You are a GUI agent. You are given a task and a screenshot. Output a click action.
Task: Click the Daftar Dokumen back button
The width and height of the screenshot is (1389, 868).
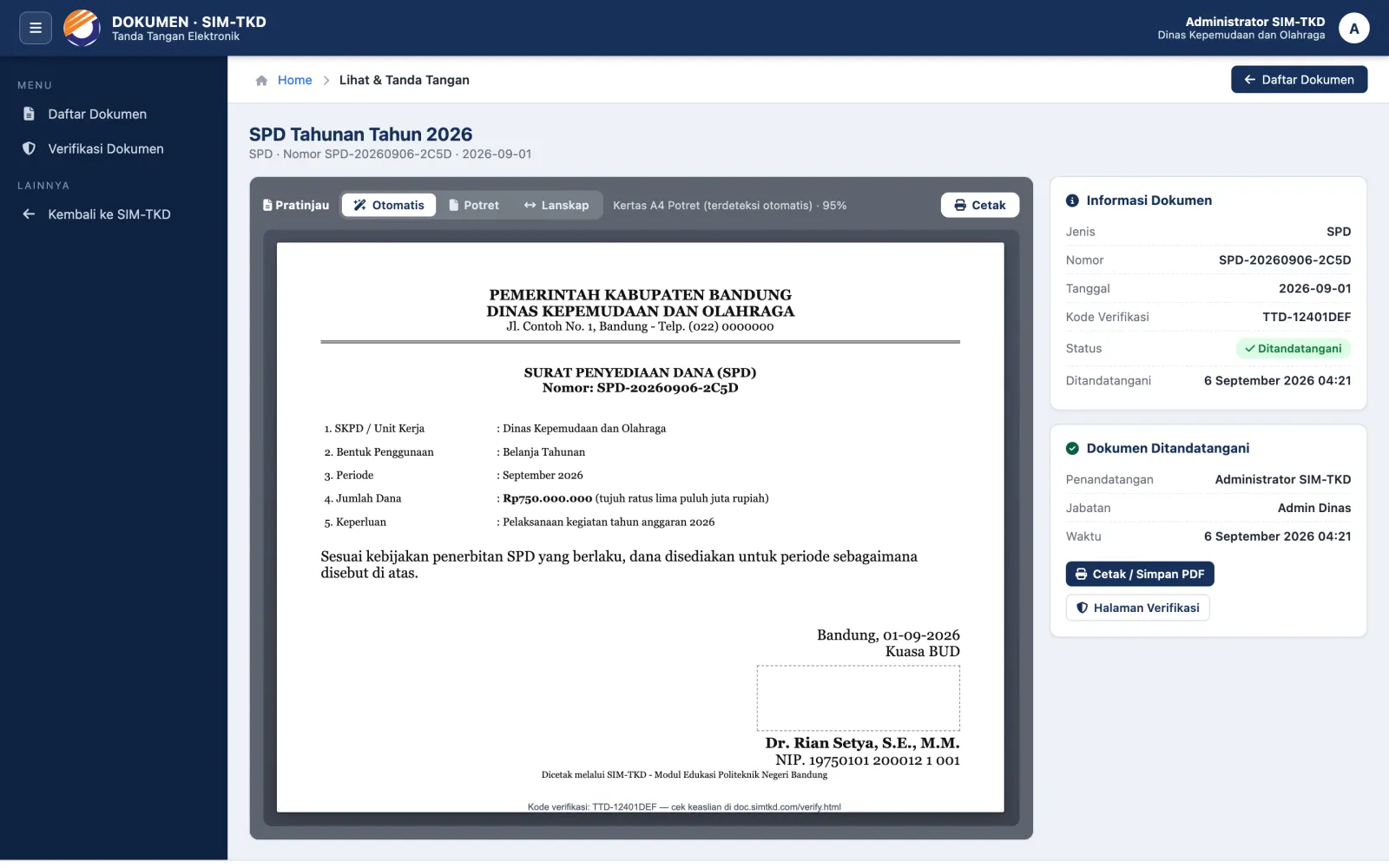coord(1299,80)
